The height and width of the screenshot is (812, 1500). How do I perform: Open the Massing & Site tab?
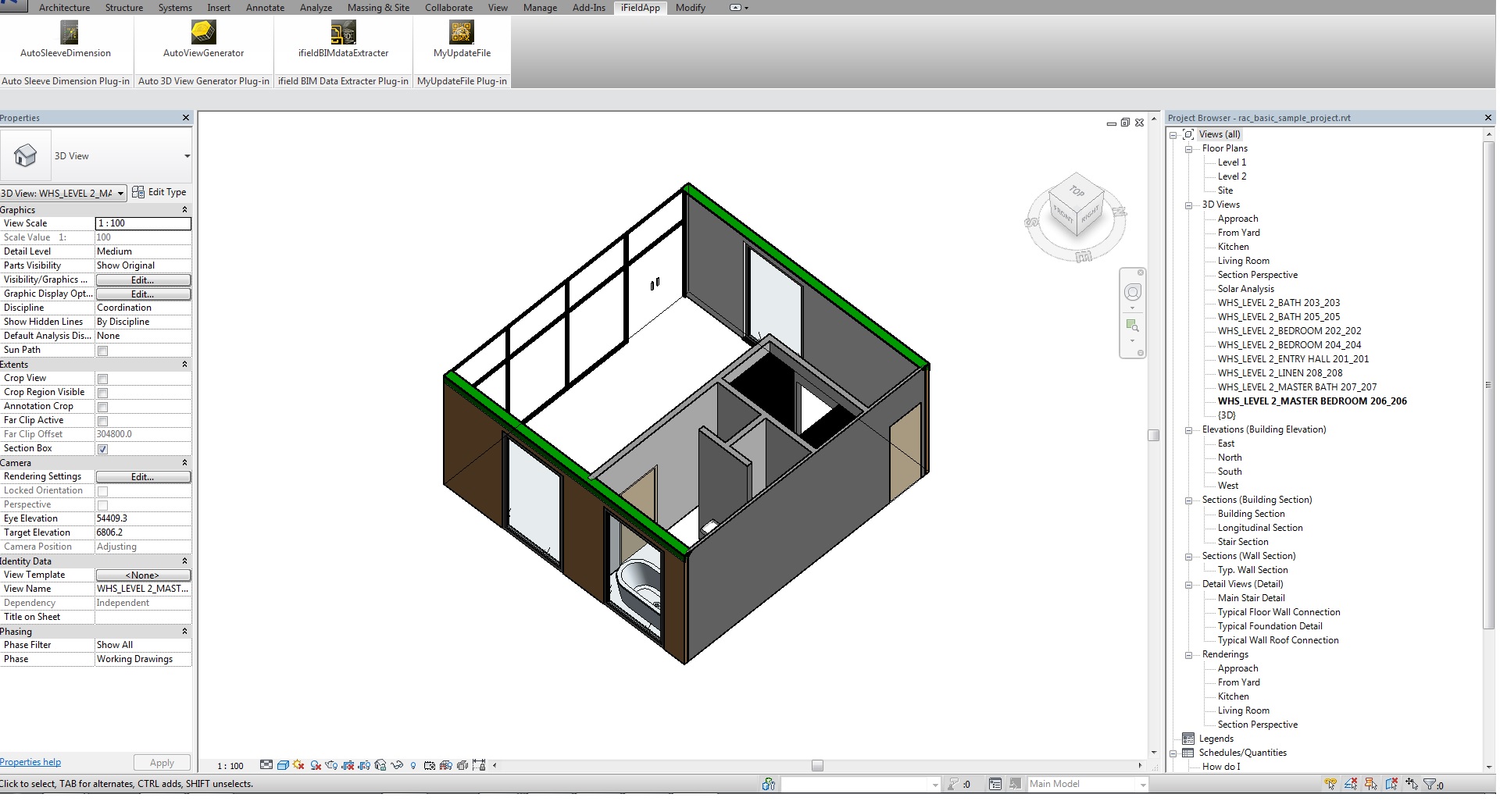pyautogui.click(x=378, y=8)
